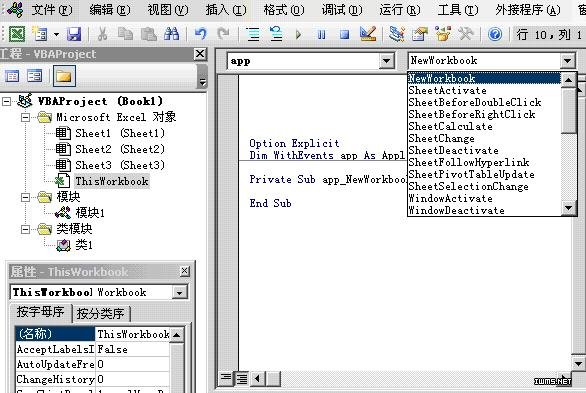Open the 插入(I) menu
The image size is (586, 393).
pyautogui.click(x=226, y=10)
